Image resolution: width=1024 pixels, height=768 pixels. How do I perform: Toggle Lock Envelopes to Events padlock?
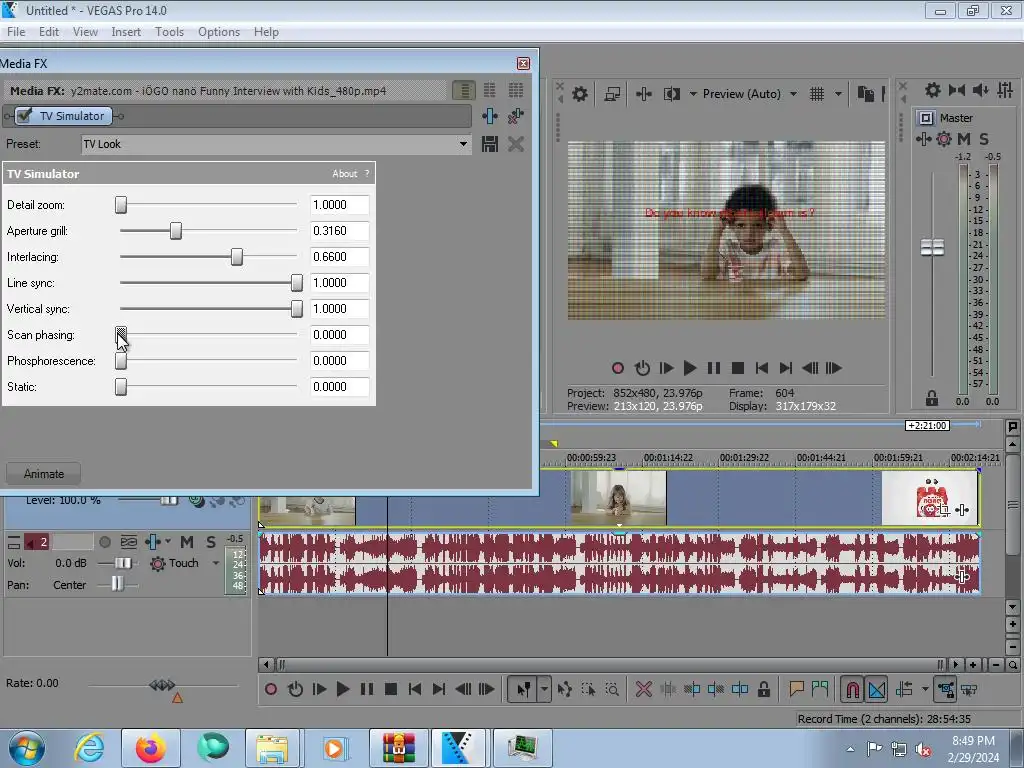(x=763, y=689)
